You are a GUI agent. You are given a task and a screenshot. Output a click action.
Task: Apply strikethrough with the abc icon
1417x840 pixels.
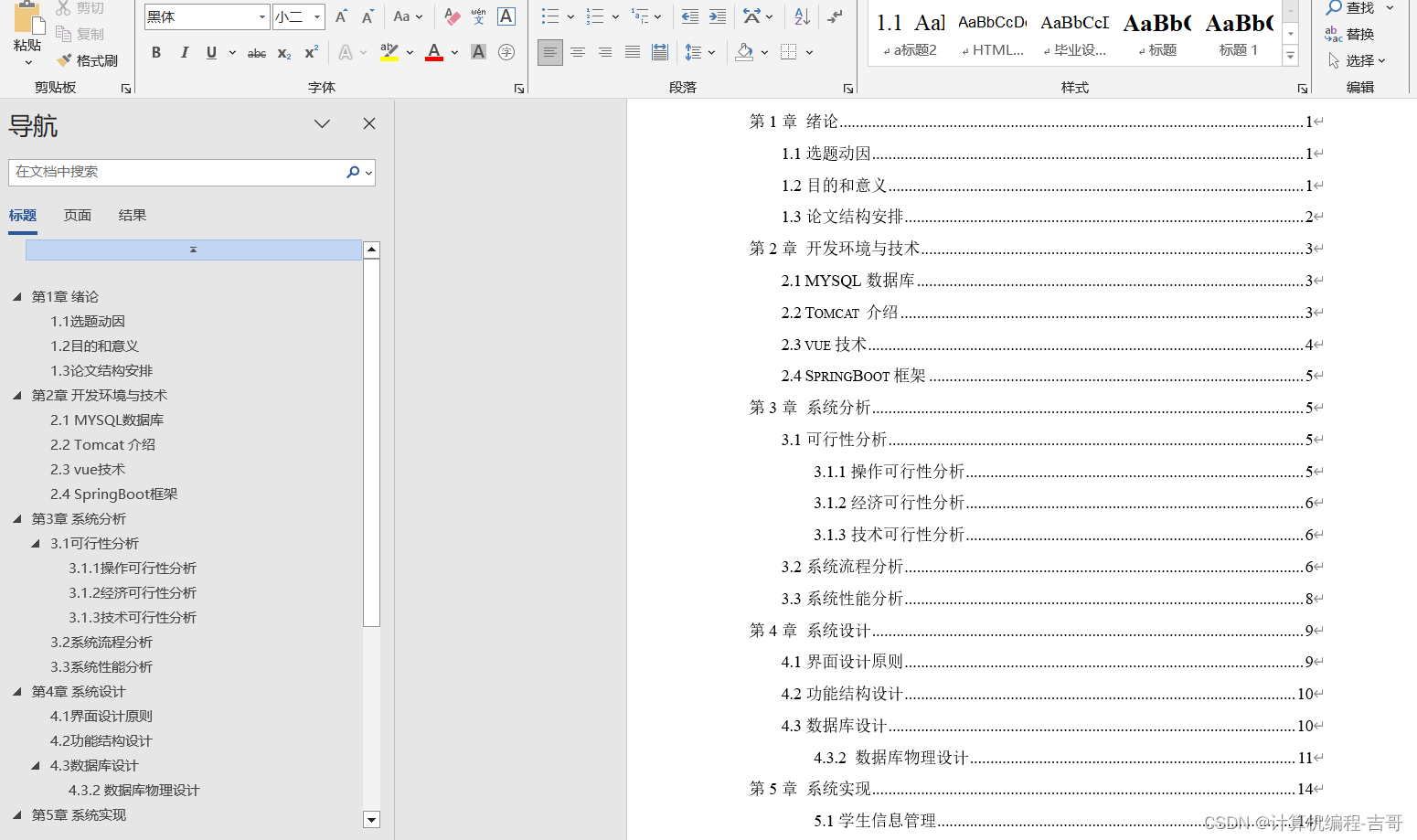pyautogui.click(x=257, y=53)
